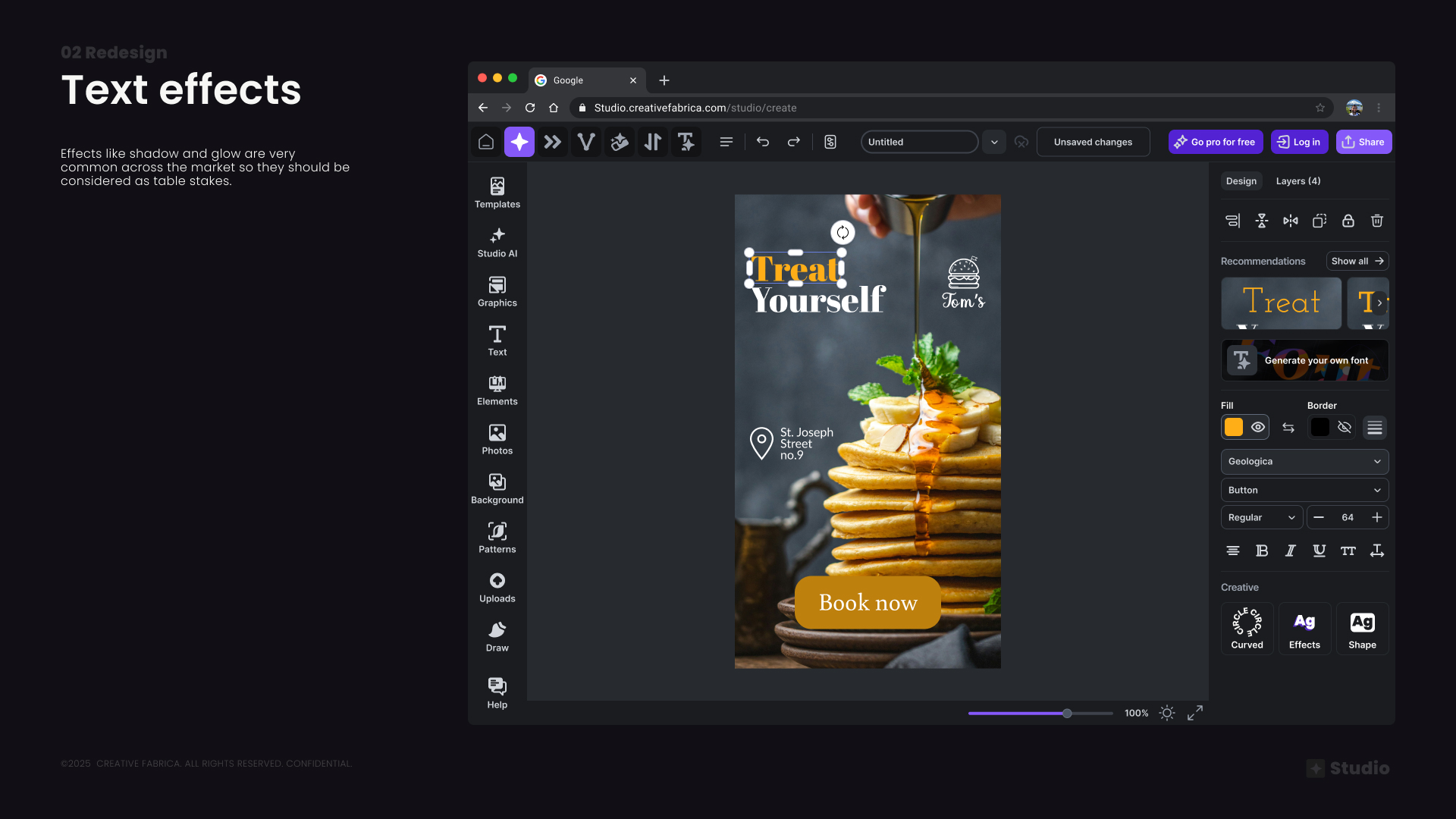Open the Text panel in sidebar
The width and height of the screenshot is (1456, 819).
coord(497,340)
